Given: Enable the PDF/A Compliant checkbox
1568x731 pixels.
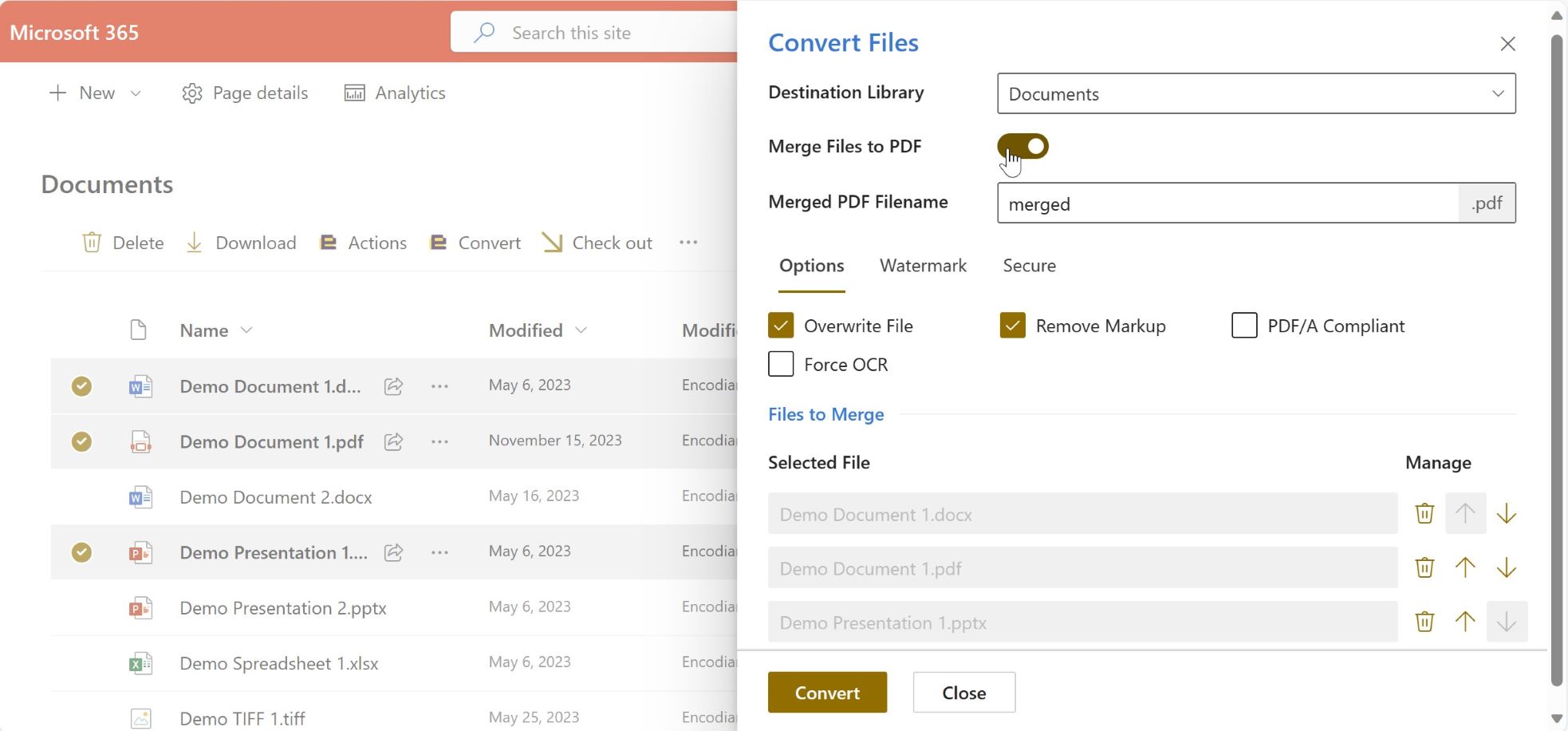Looking at the screenshot, I should (x=1244, y=326).
